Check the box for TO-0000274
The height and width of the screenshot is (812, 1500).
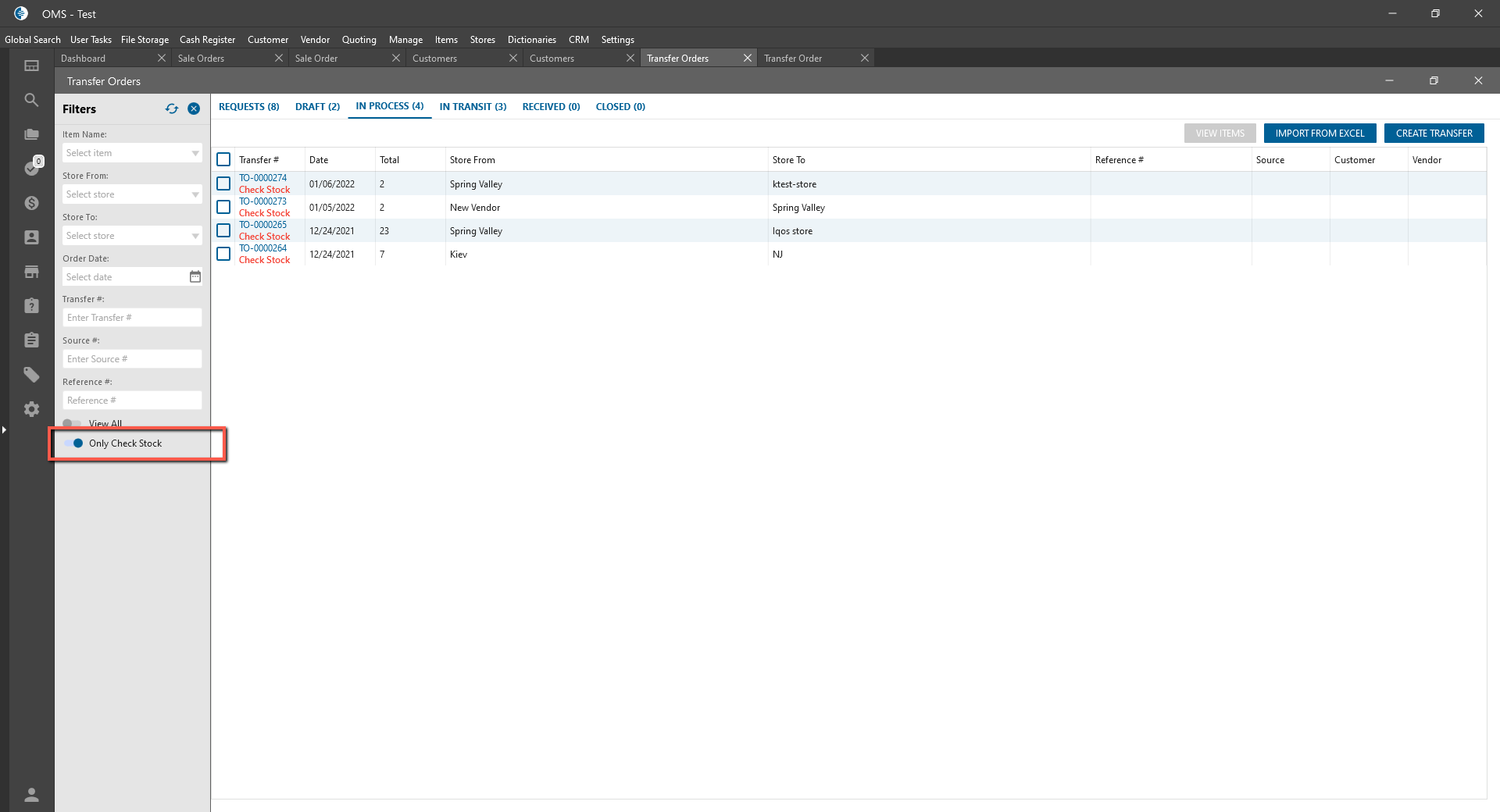click(x=223, y=183)
